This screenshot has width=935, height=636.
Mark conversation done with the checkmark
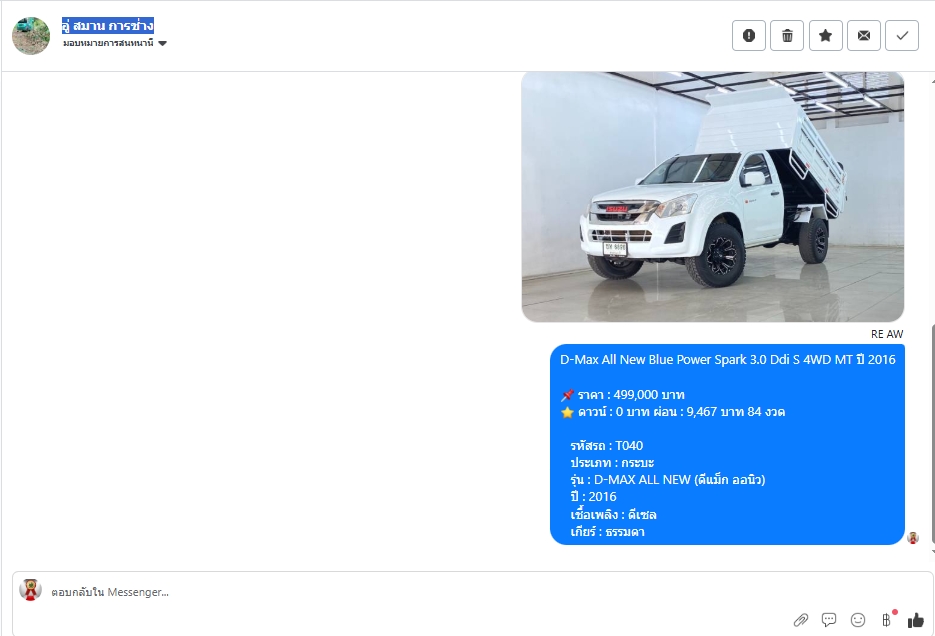902,36
